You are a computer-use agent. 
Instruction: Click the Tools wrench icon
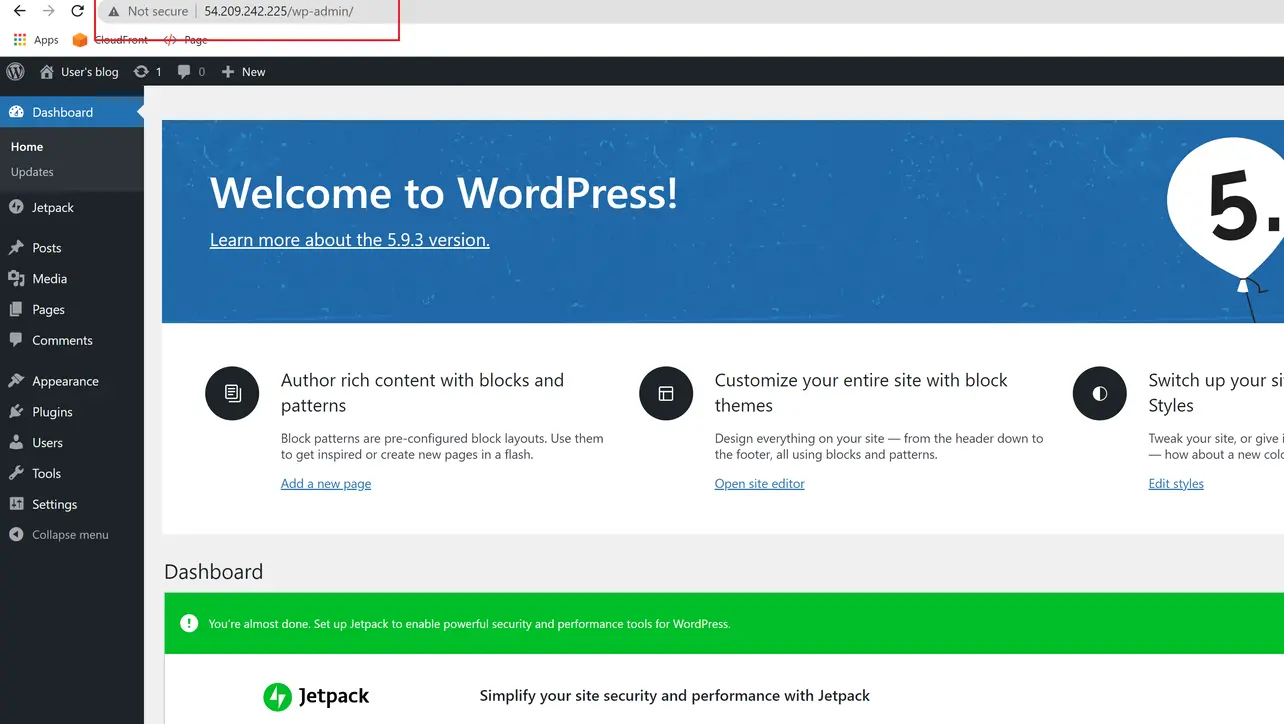(x=16, y=473)
